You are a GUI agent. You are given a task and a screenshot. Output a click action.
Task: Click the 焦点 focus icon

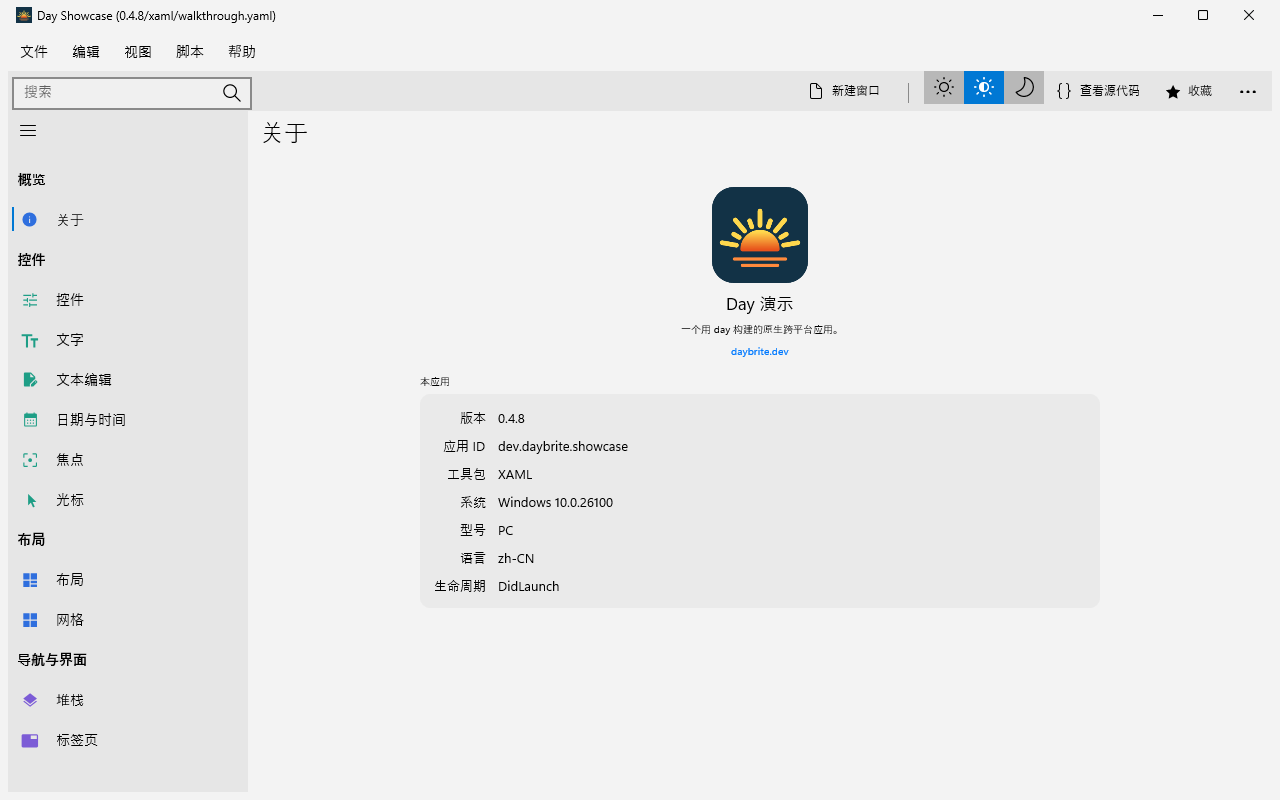(x=30, y=460)
